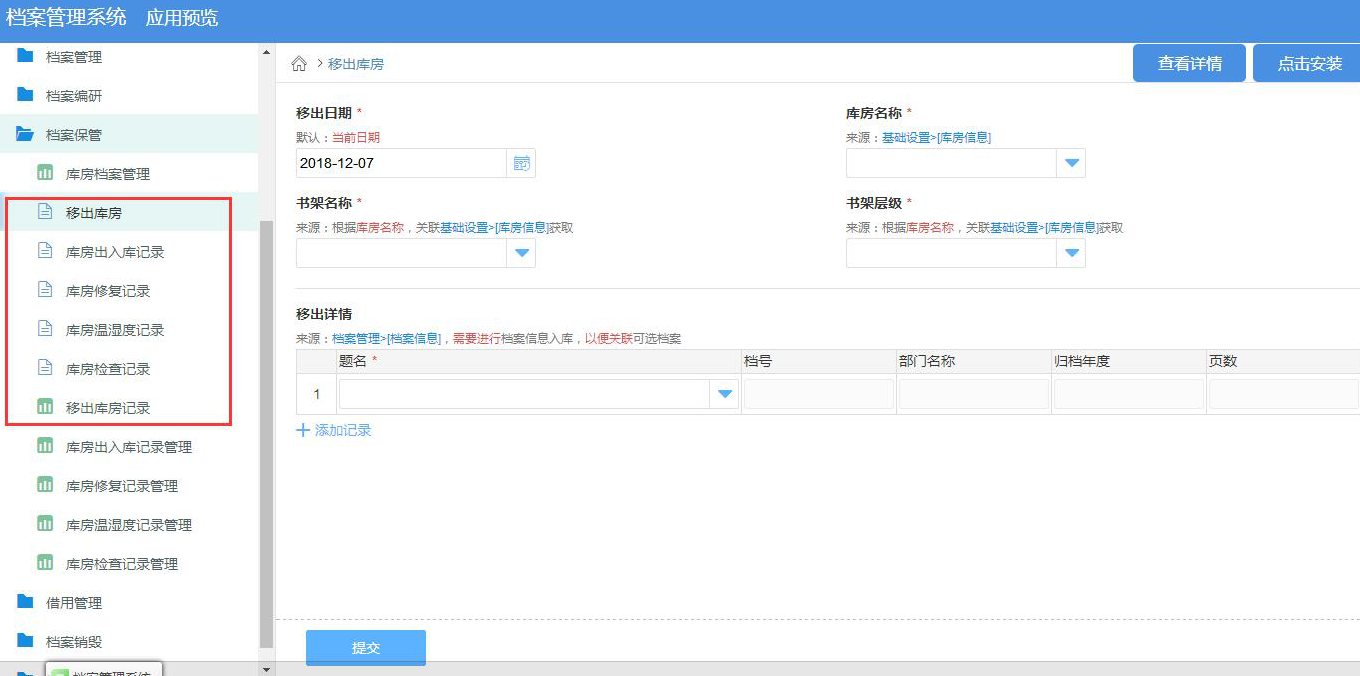Click the home breadcrumb icon
Viewport: 1360px width, 676px height.
pyautogui.click(x=299, y=62)
